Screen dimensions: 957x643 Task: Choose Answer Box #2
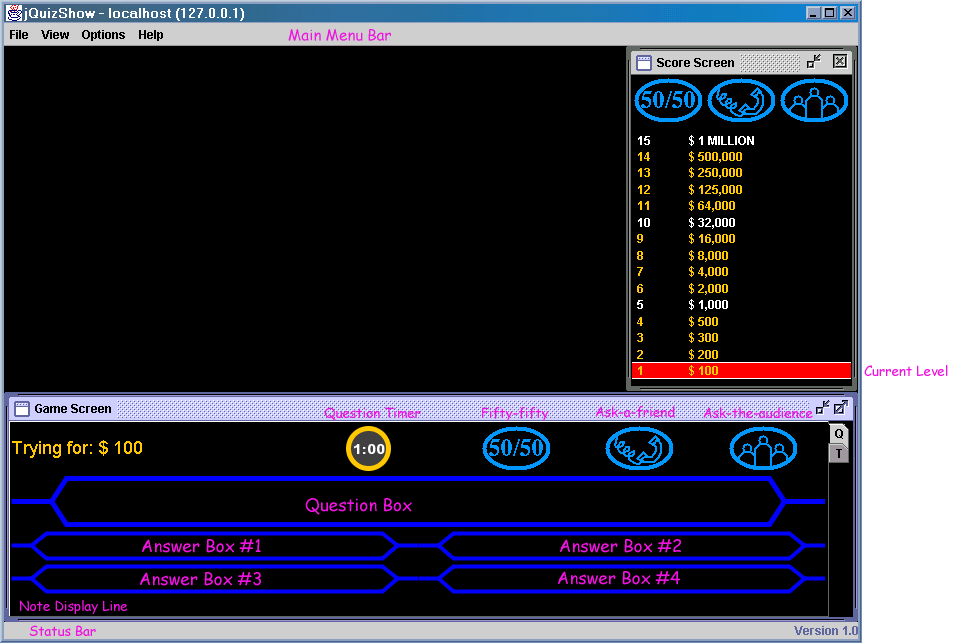point(620,546)
